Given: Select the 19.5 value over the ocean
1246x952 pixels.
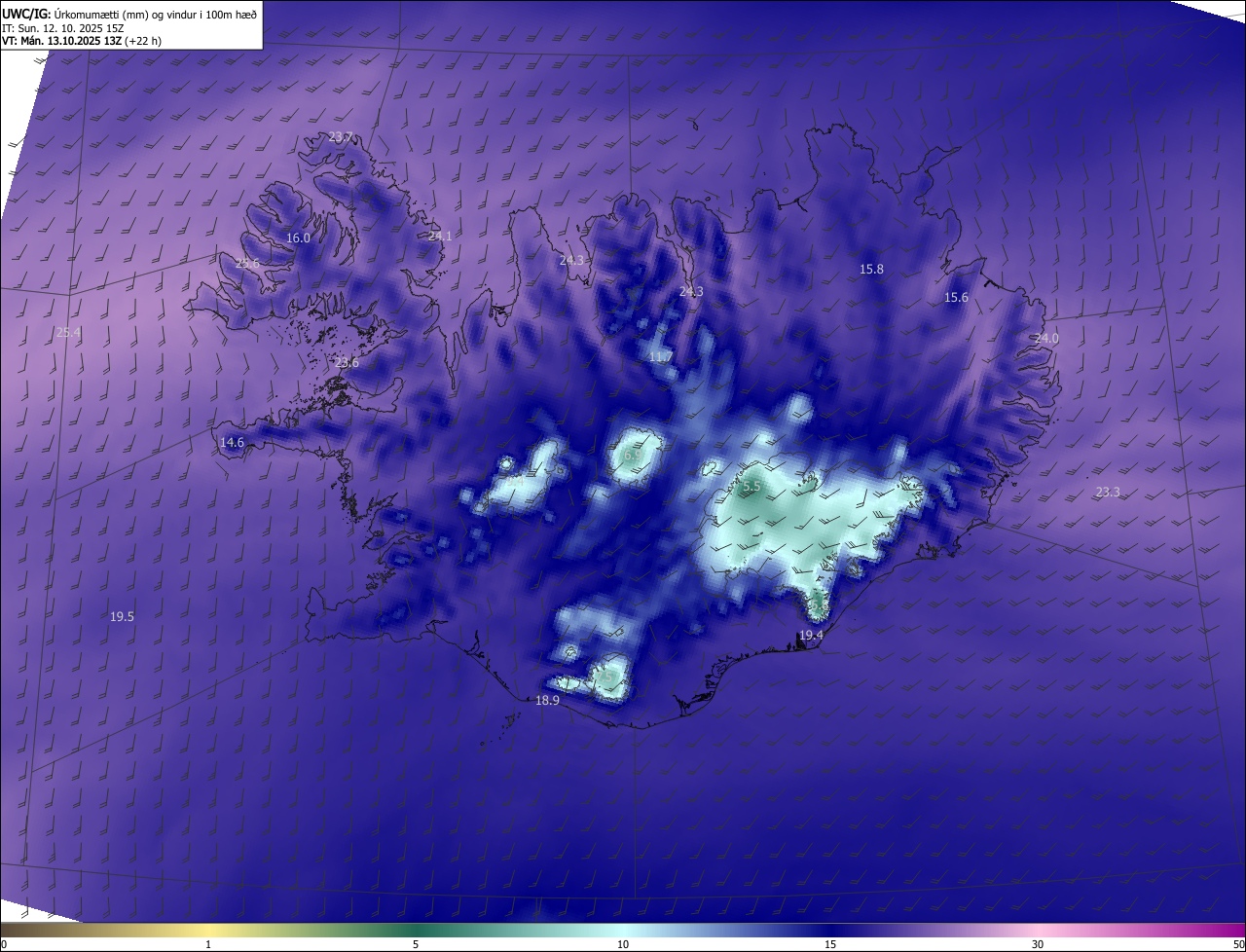Looking at the screenshot, I should pyautogui.click(x=122, y=617).
